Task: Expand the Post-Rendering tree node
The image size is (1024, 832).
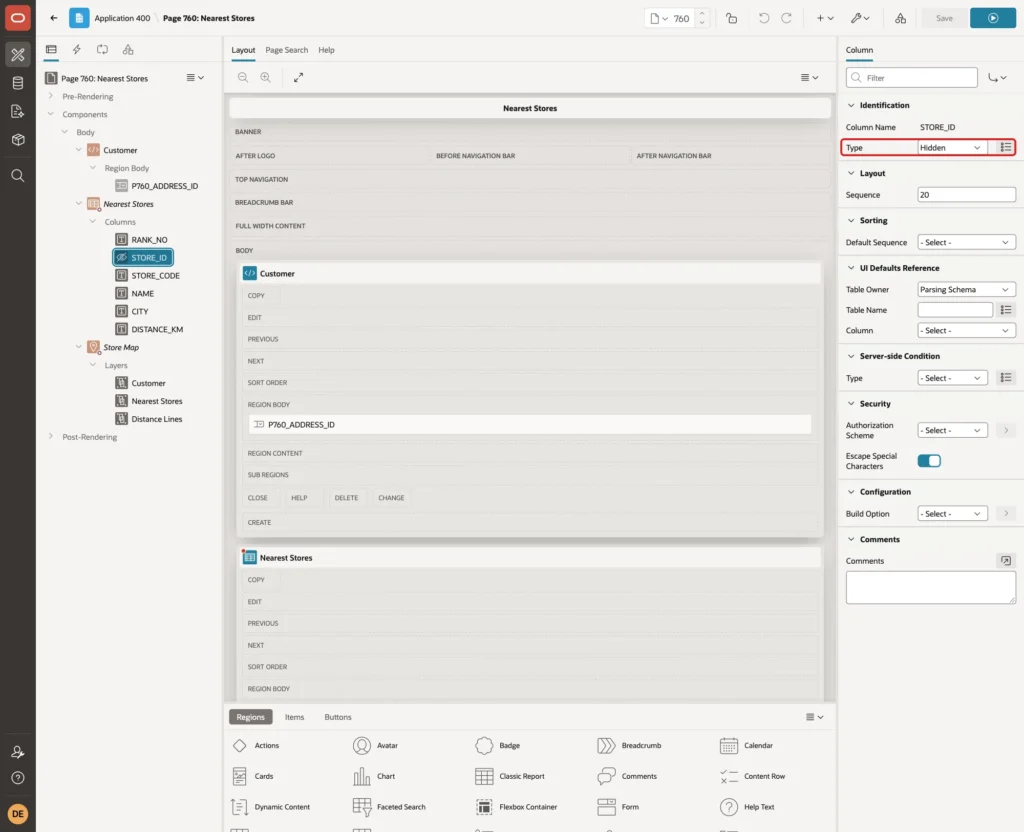Action: pyautogui.click(x=50, y=436)
